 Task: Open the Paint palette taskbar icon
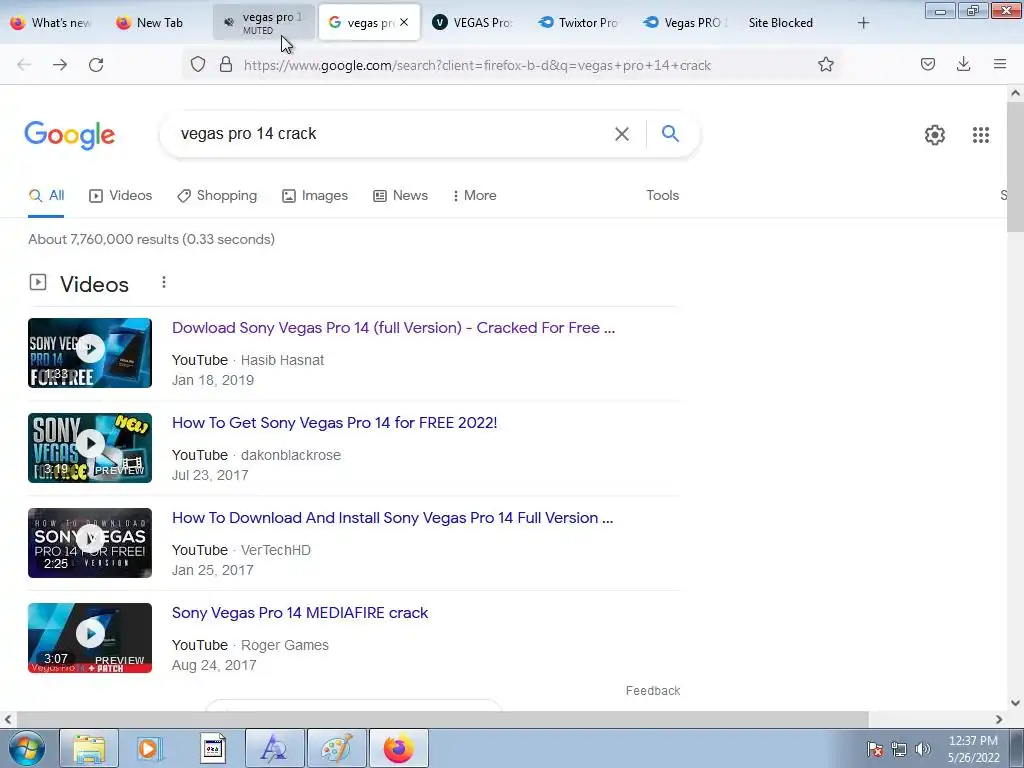pos(336,748)
